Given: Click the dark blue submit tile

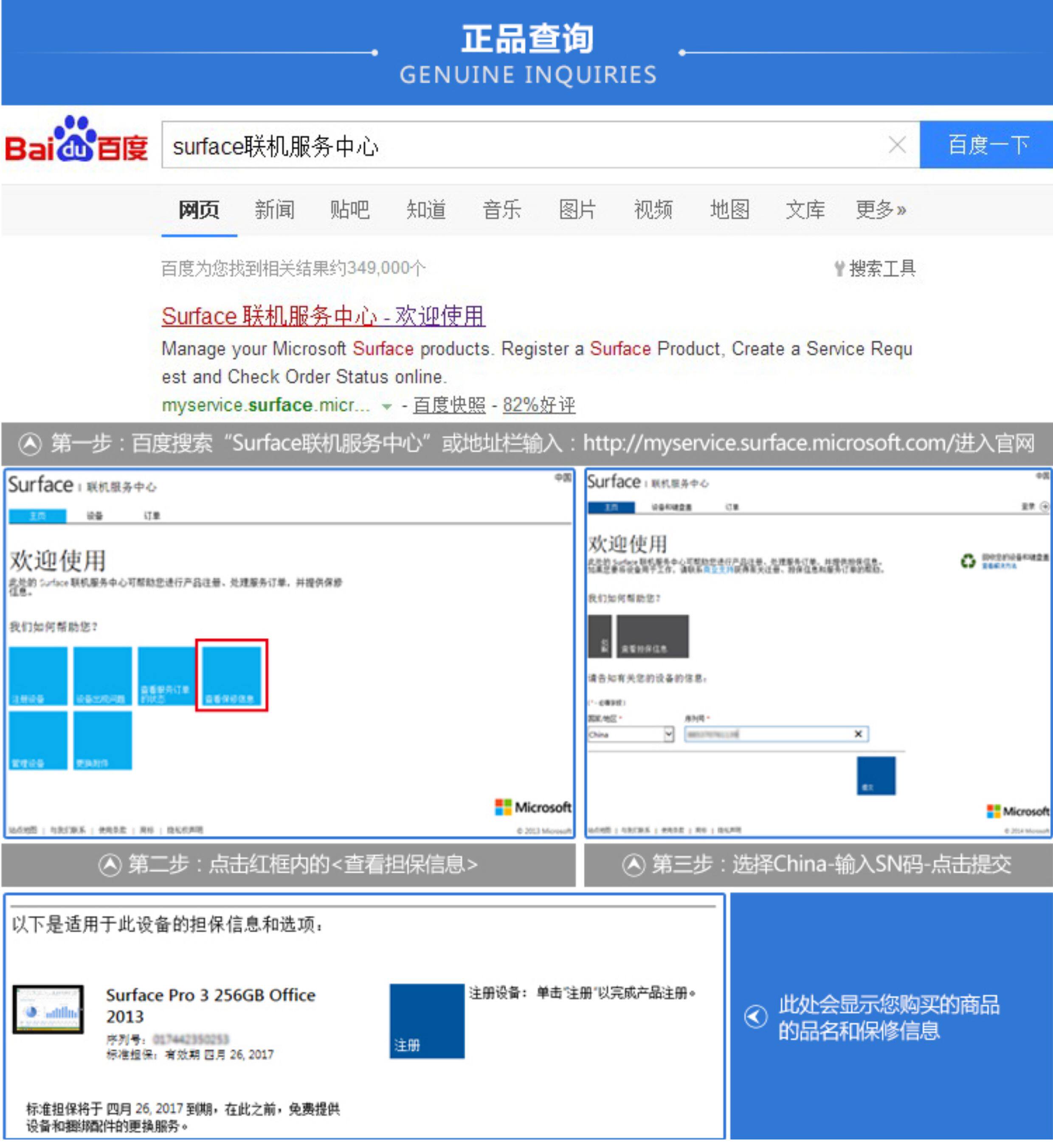Looking at the screenshot, I should (x=876, y=775).
